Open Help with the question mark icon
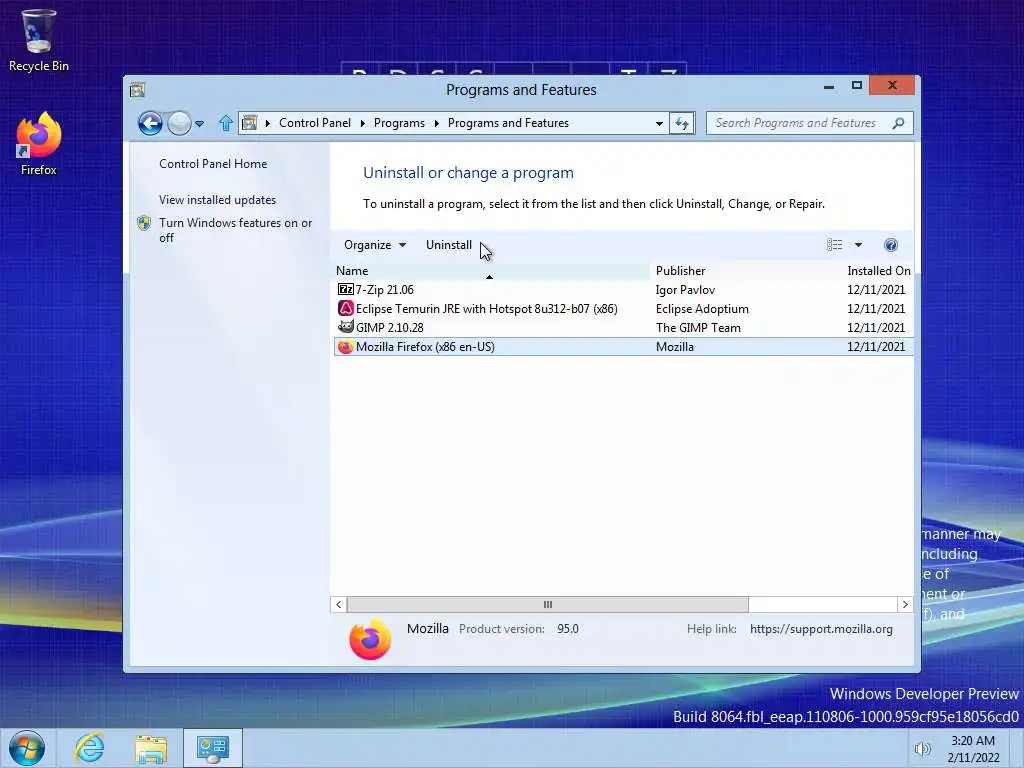Viewport: 1024px width, 768px height. tap(891, 245)
